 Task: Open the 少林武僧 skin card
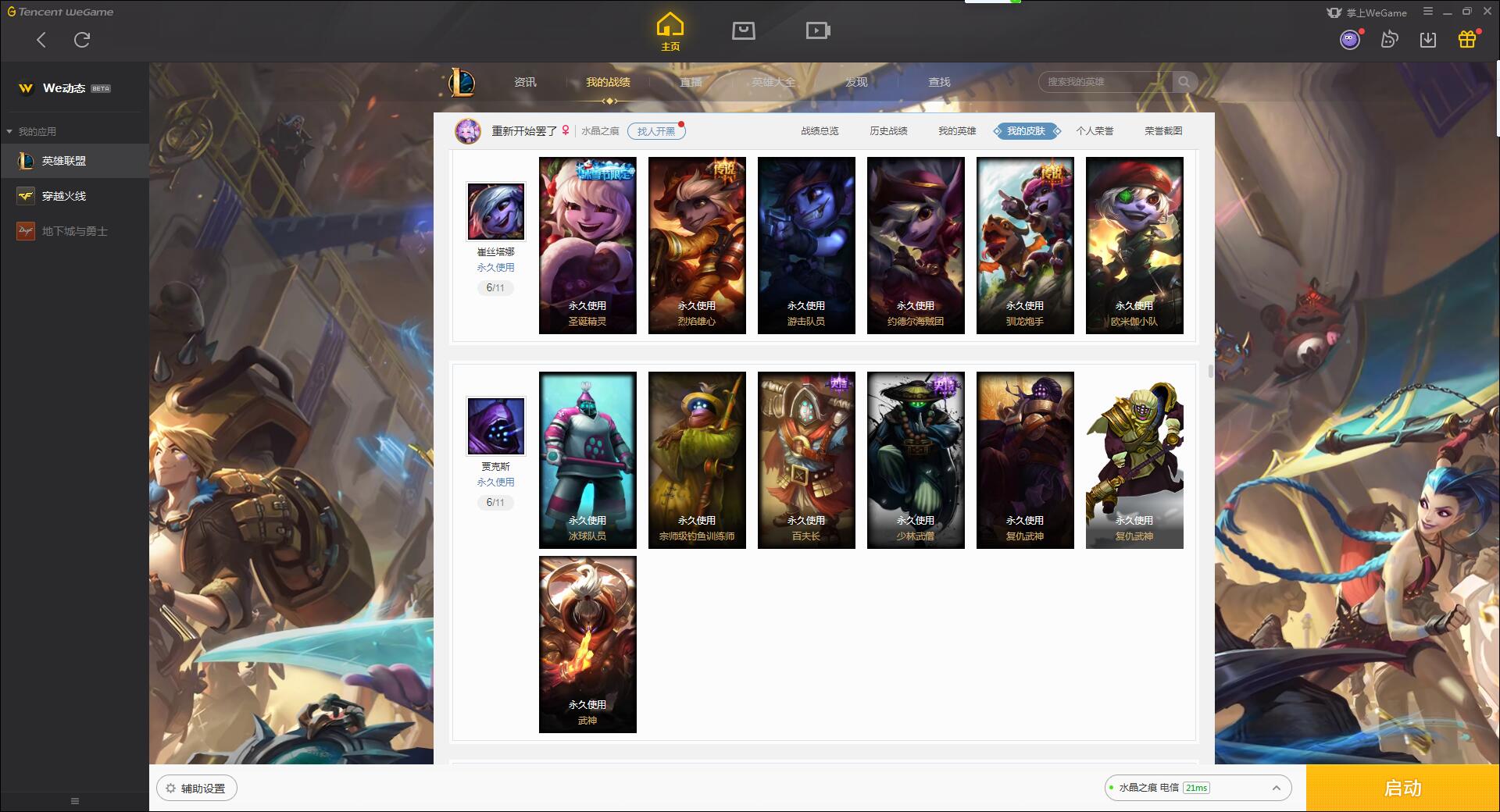pos(916,460)
